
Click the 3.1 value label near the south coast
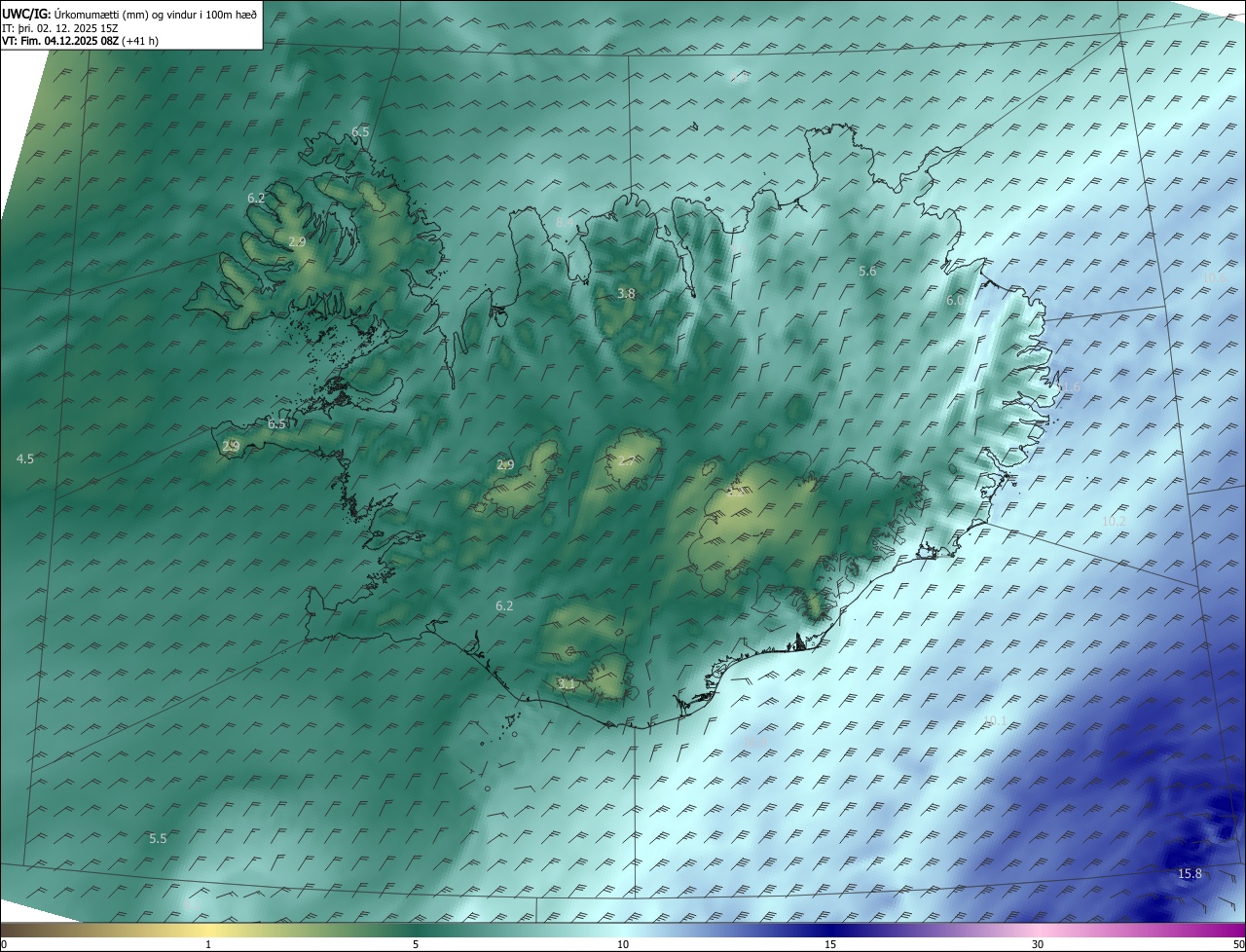(x=567, y=684)
